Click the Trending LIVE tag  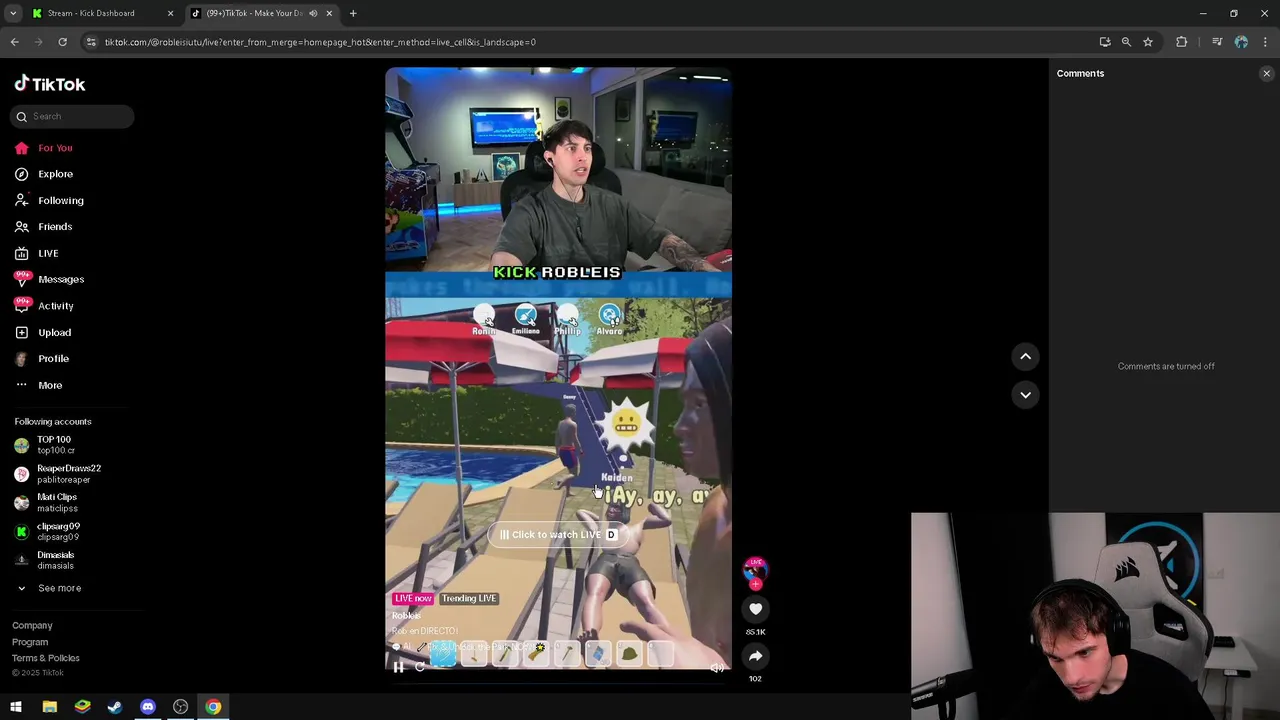tap(469, 598)
